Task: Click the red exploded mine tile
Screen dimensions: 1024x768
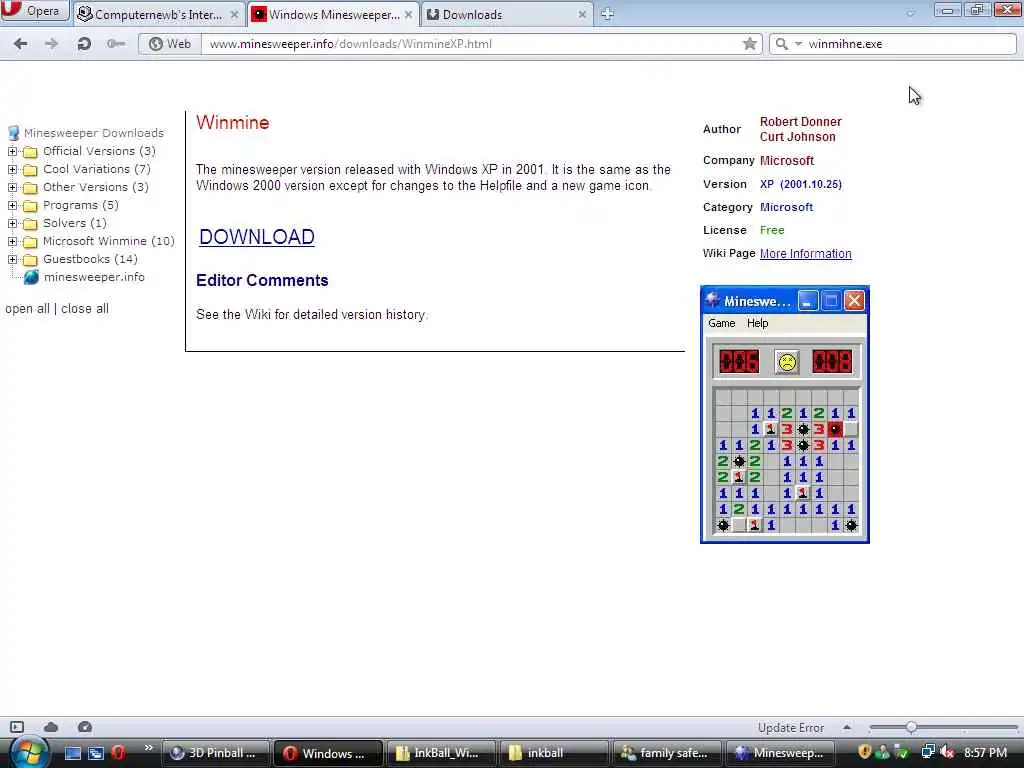Action: (x=835, y=429)
